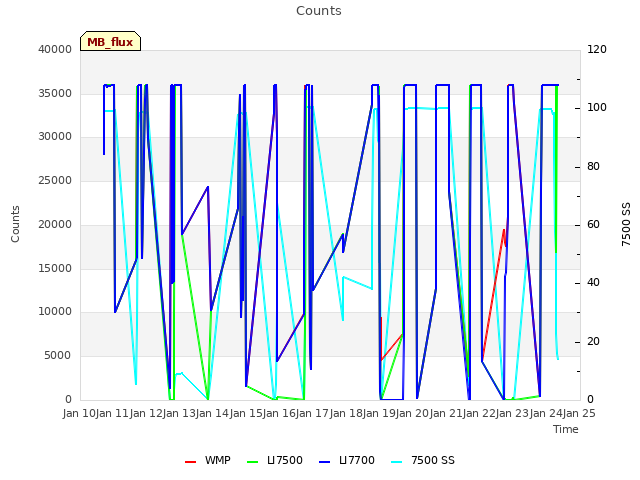Click the green LI7500 legend swatch

pyautogui.click(x=253, y=462)
